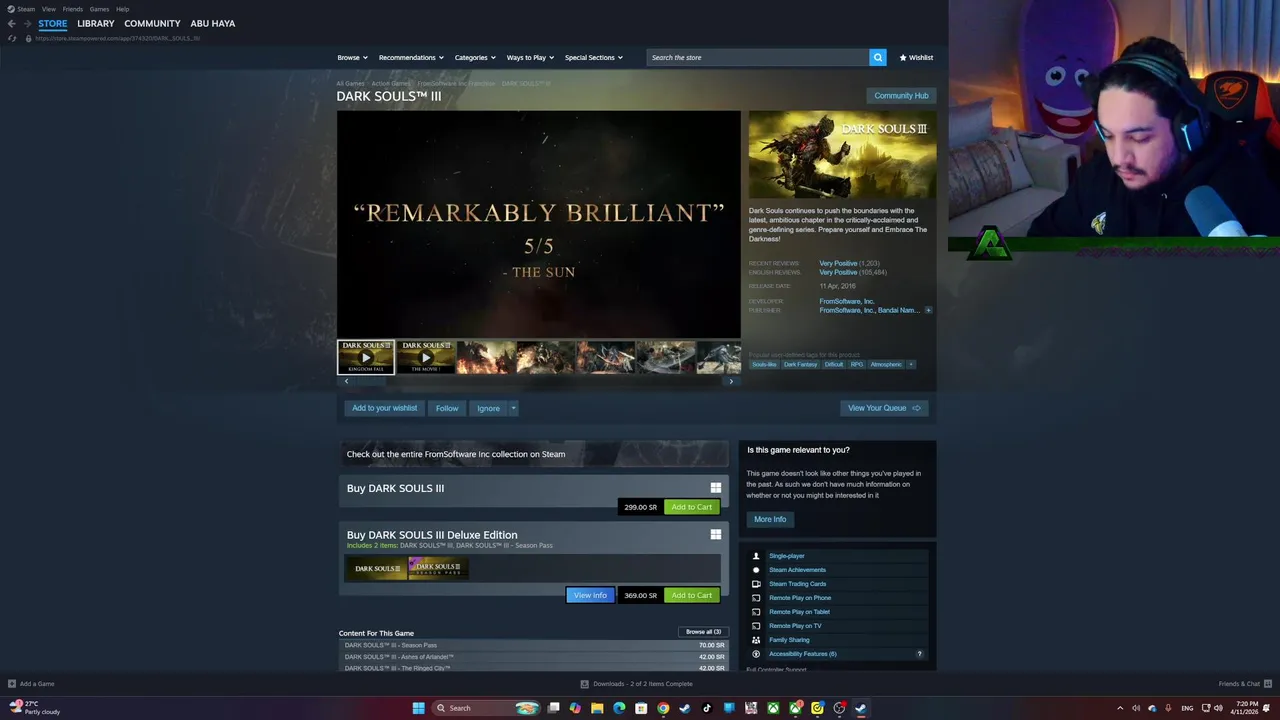Click the Remote Play on Phone cast icon
Viewport: 1280px width, 720px height.
point(756,598)
